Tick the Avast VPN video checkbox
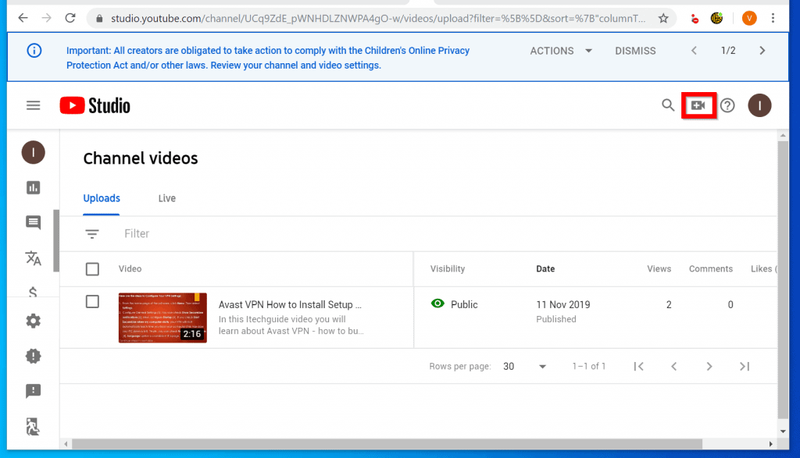800x458 pixels. coord(92,301)
